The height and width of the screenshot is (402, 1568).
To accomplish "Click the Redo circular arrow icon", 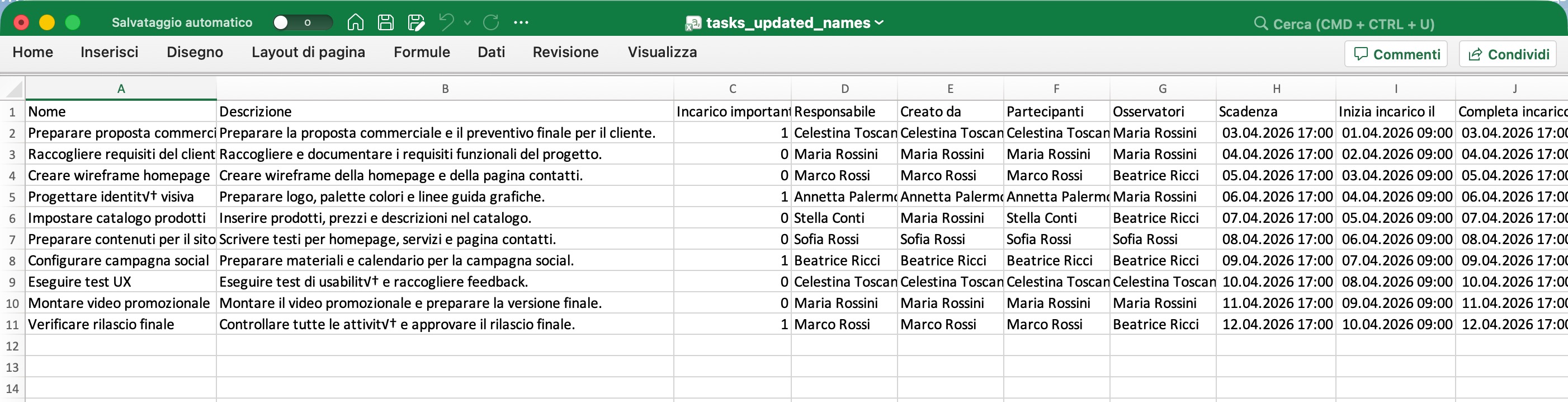I will tap(490, 22).
